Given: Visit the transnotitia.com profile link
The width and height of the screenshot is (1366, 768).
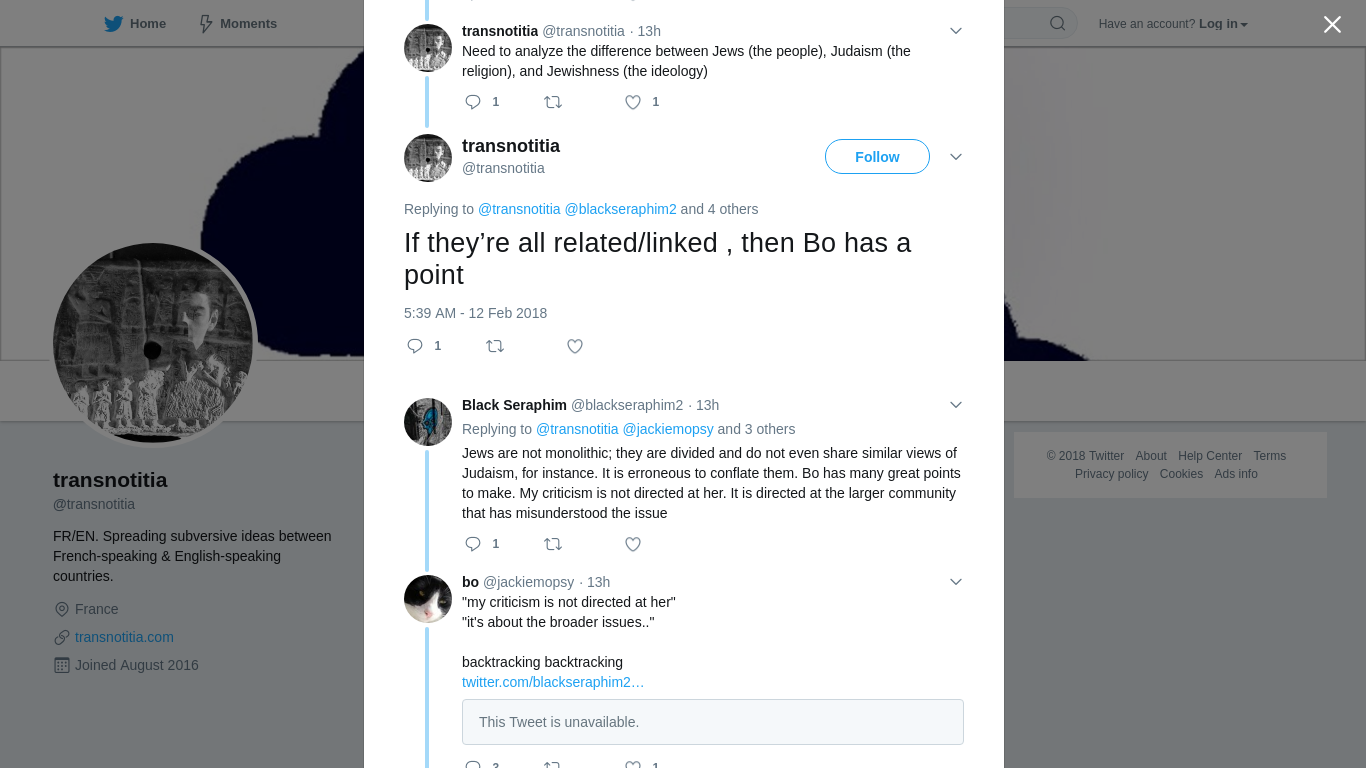Looking at the screenshot, I should 124,637.
